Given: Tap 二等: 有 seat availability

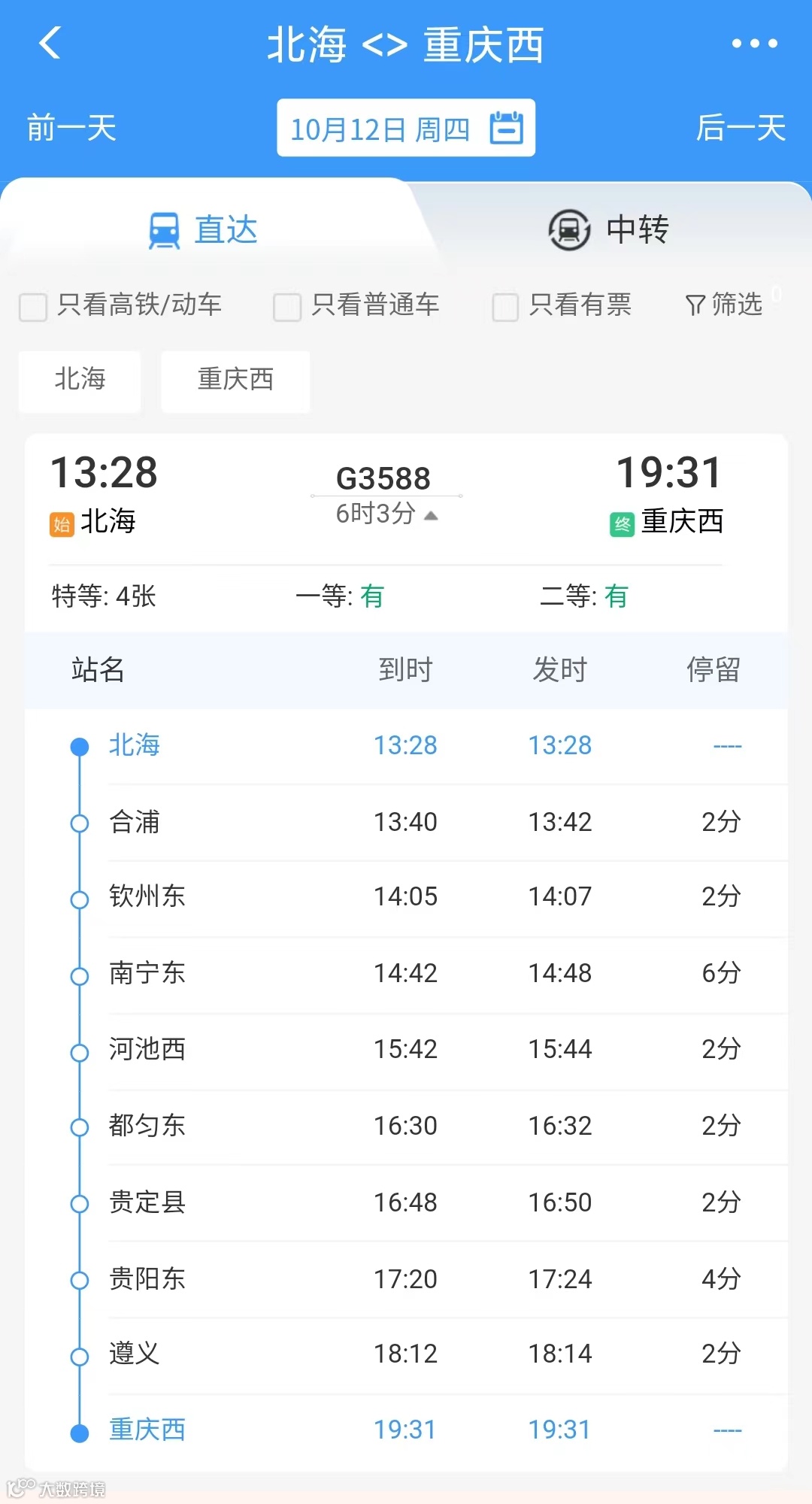Looking at the screenshot, I should tap(584, 596).
